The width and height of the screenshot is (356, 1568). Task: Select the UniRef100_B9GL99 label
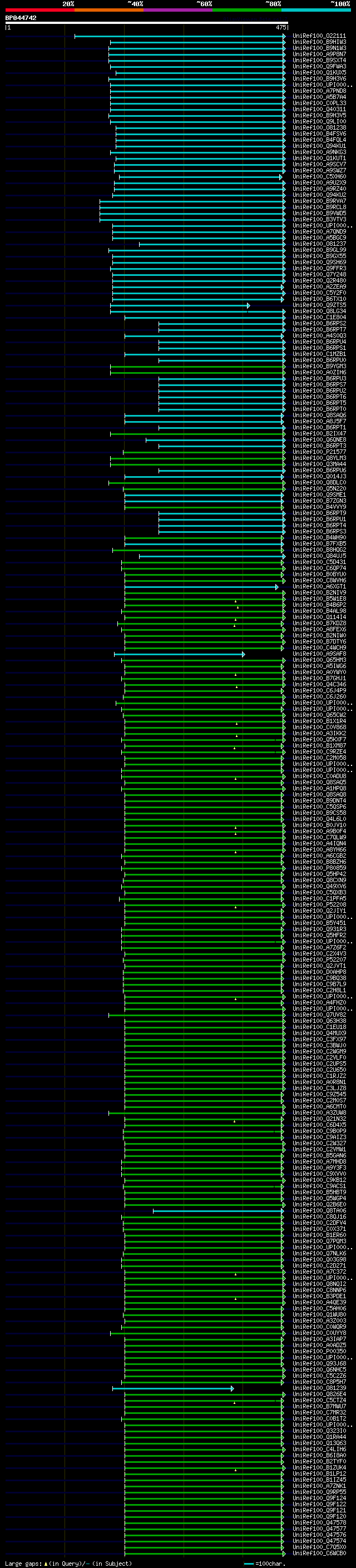(x=319, y=250)
